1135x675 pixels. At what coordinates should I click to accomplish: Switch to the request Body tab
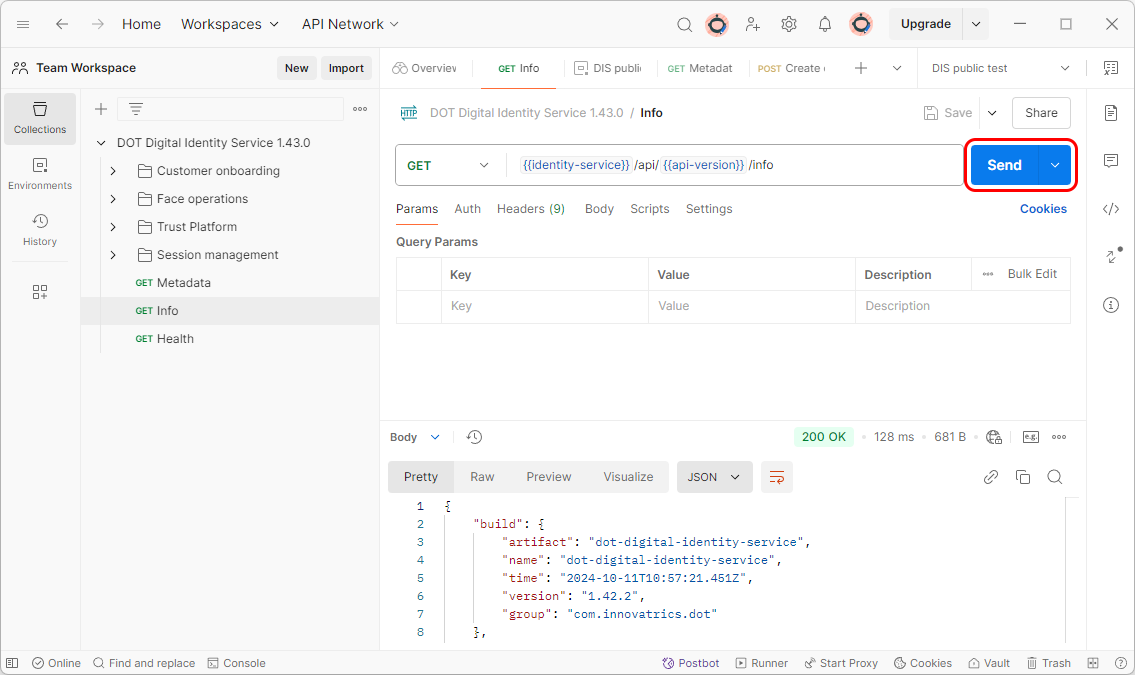pyautogui.click(x=599, y=209)
